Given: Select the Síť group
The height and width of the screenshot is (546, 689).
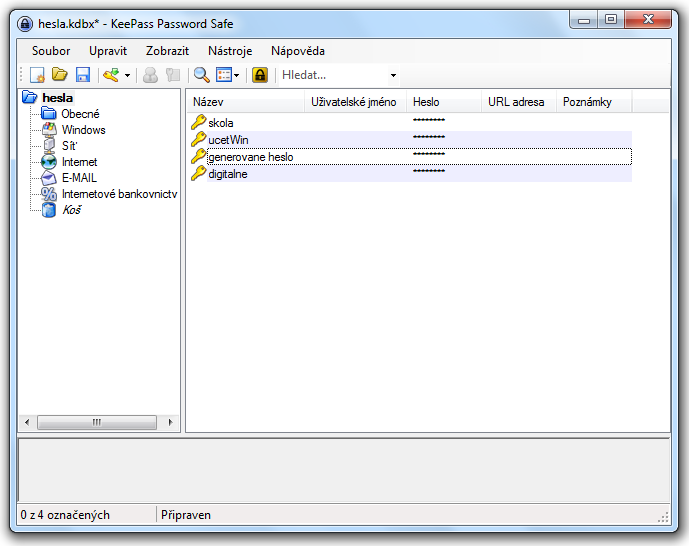Looking at the screenshot, I should click(69, 146).
